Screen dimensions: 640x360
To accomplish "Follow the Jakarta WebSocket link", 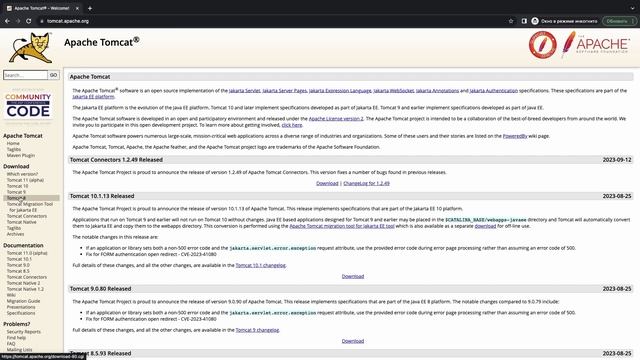I will tap(393, 91).
